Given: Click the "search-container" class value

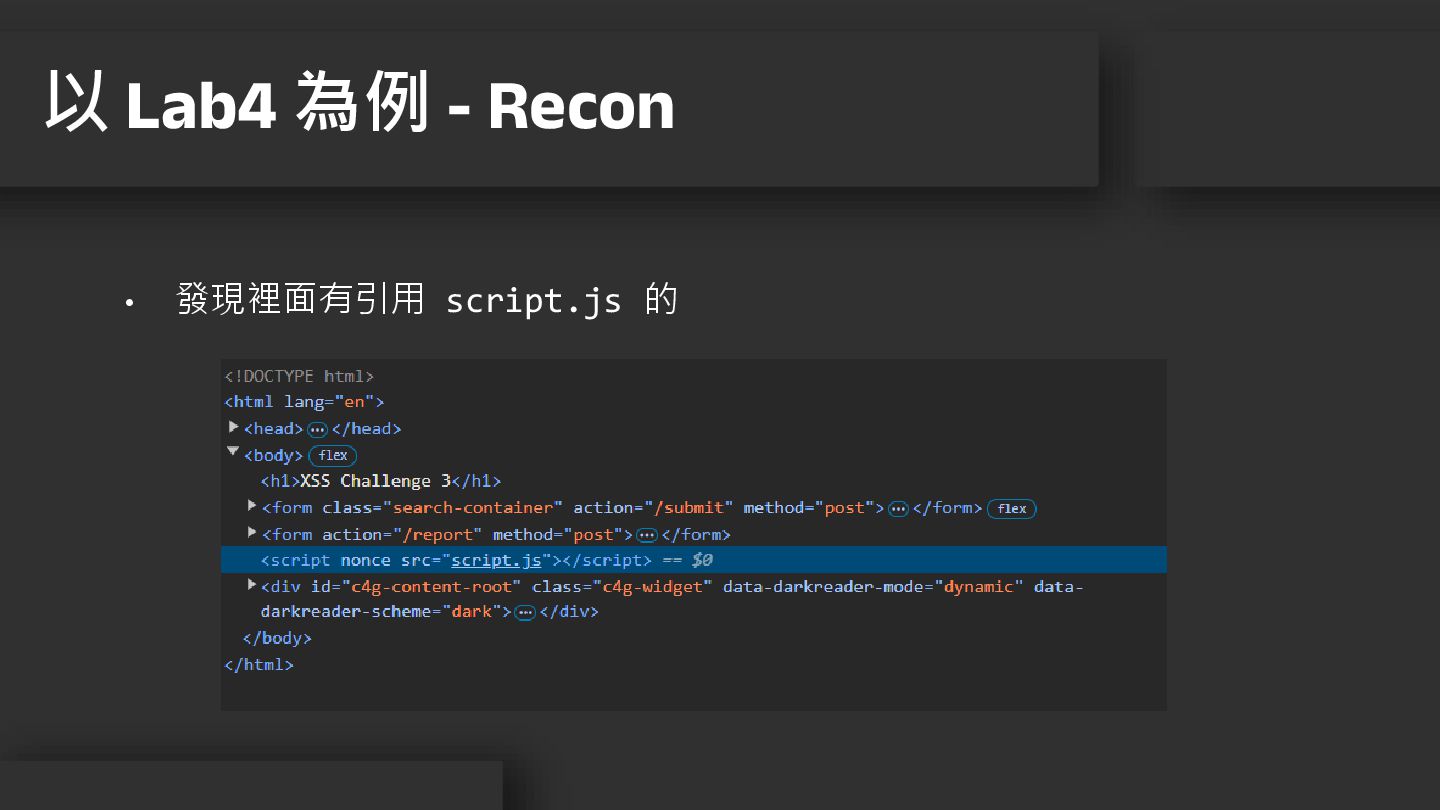Looking at the screenshot, I should [x=473, y=508].
